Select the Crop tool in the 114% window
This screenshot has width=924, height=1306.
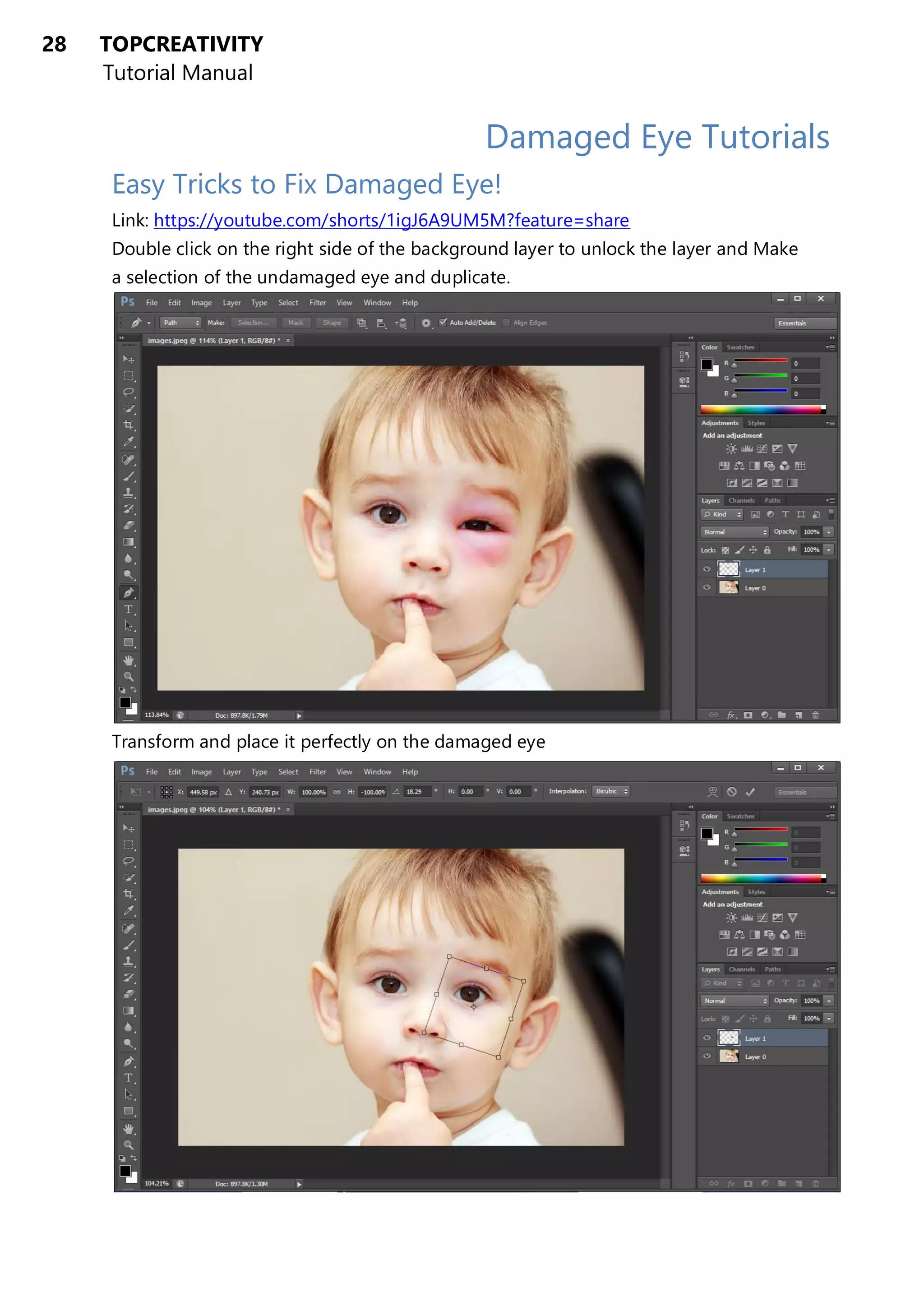pos(129,425)
